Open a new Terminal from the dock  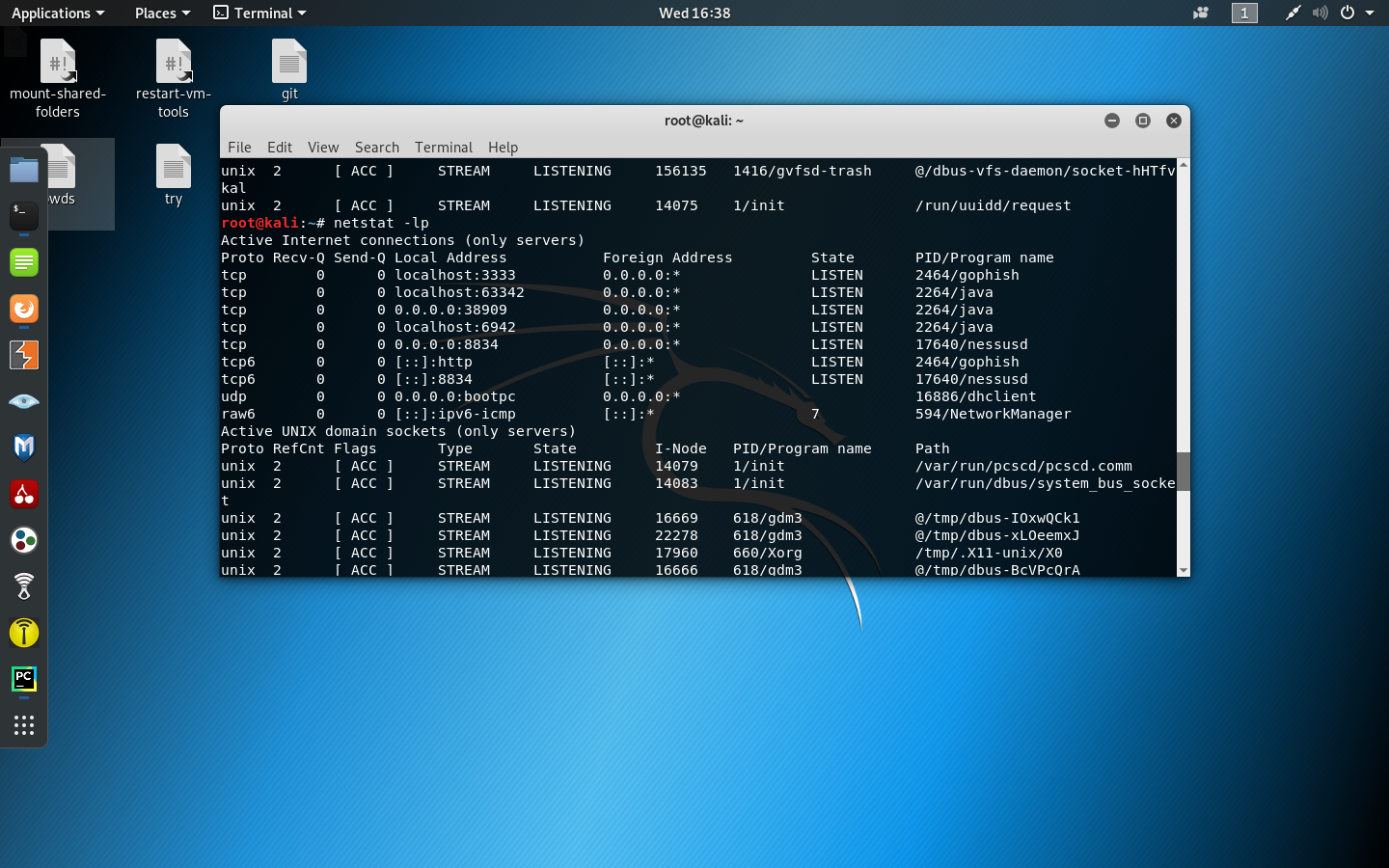23,216
